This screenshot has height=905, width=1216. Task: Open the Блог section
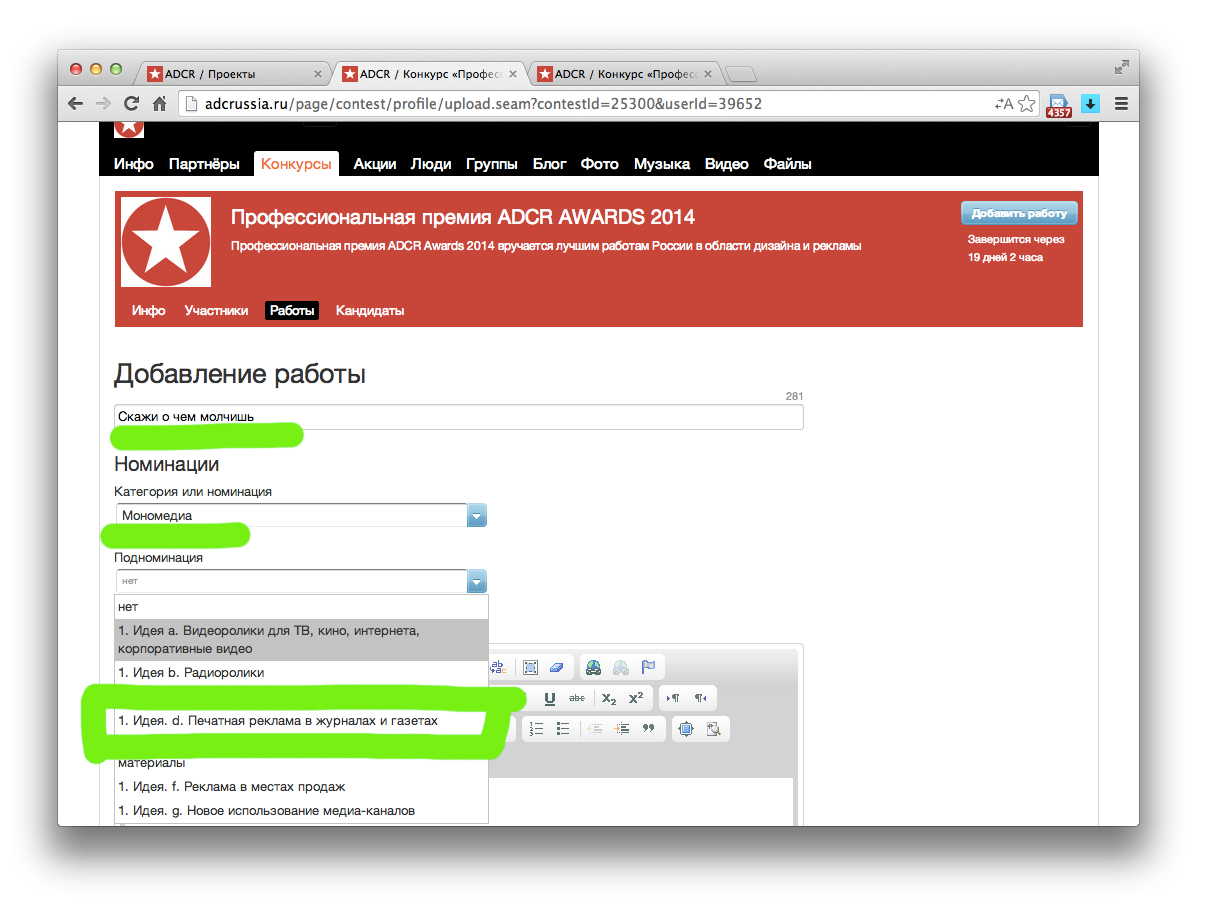pyautogui.click(x=549, y=164)
